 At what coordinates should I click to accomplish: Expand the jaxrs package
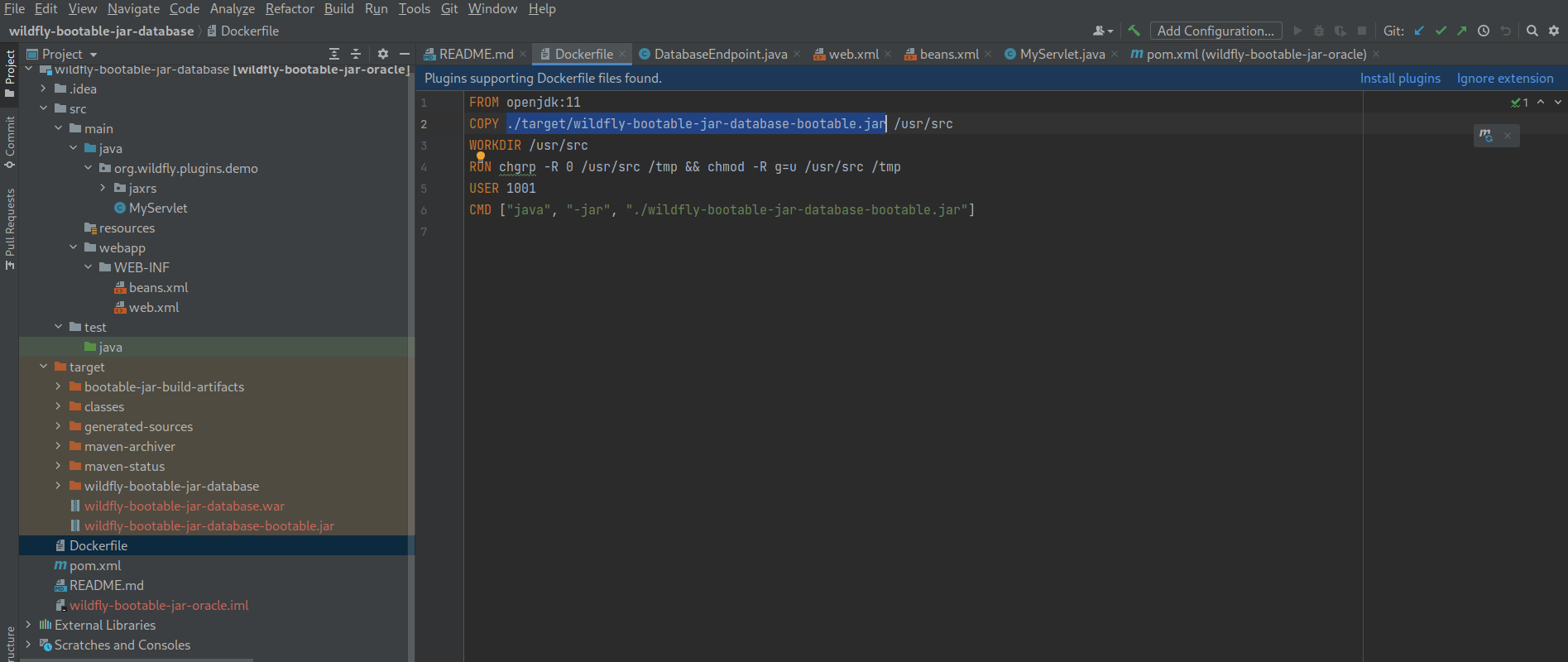[103, 188]
